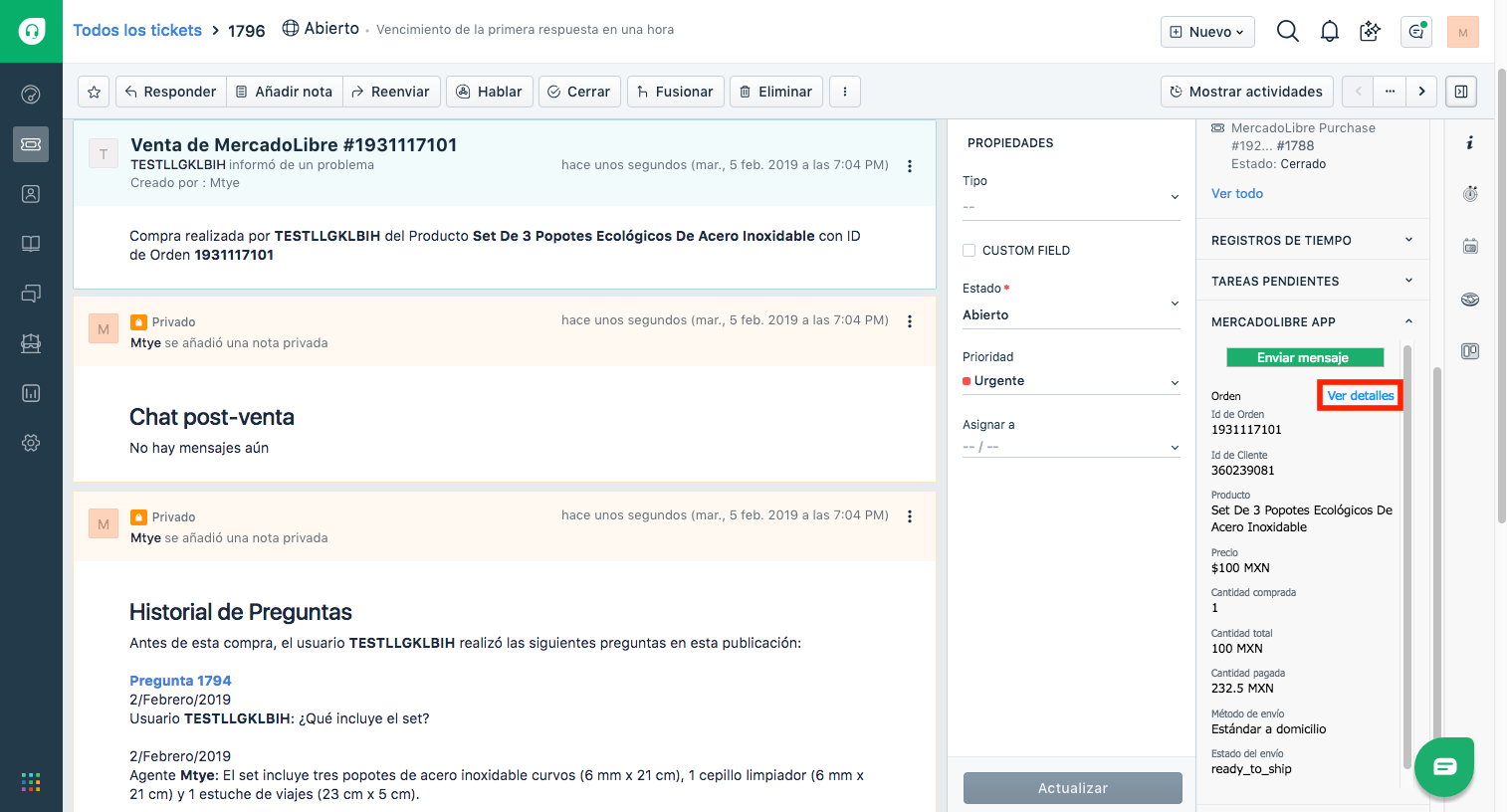Open the Asignar a dropdown

1071,447
